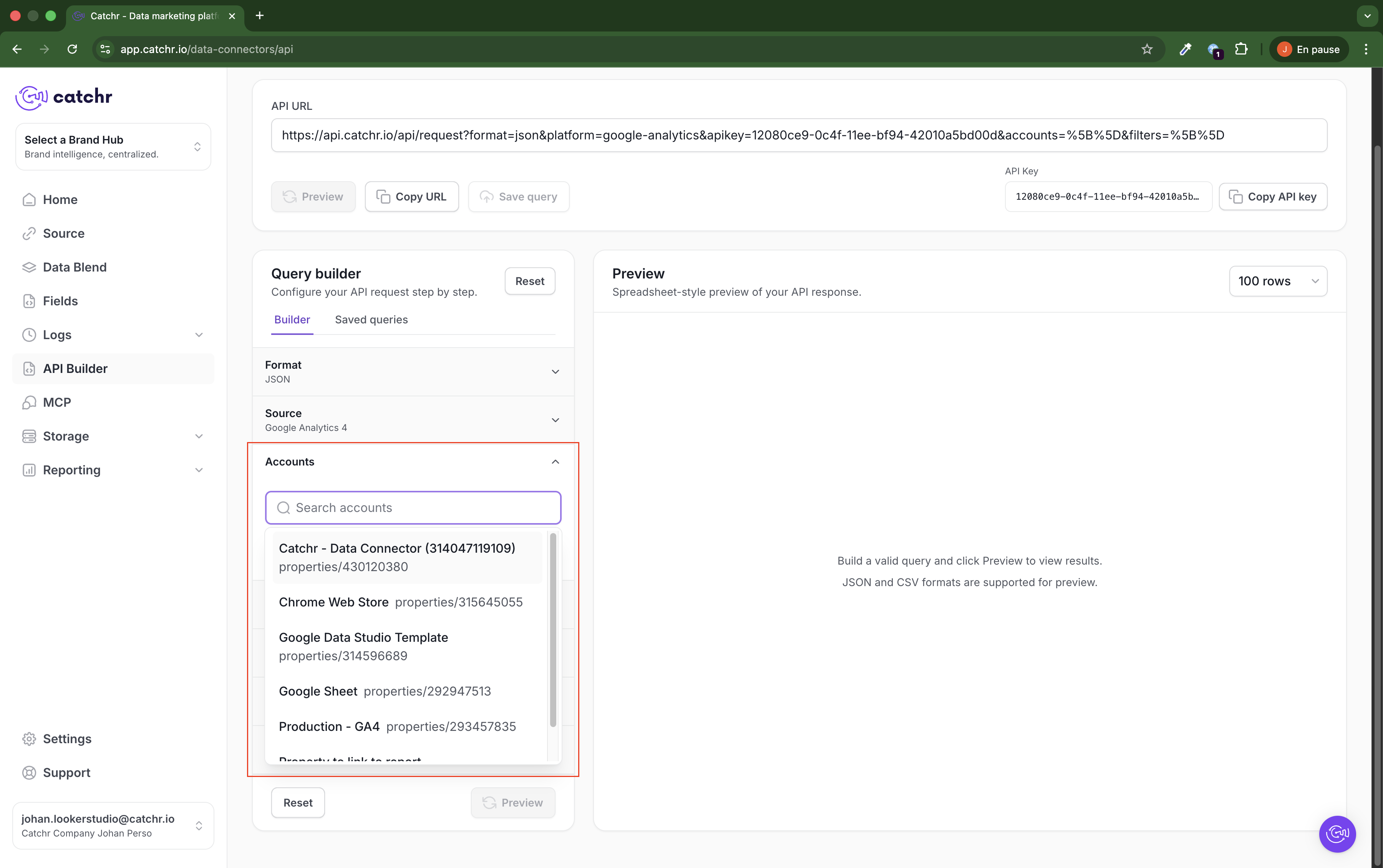This screenshot has width=1383, height=868.
Task: Switch to Saved queries tab
Action: point(371,320)
